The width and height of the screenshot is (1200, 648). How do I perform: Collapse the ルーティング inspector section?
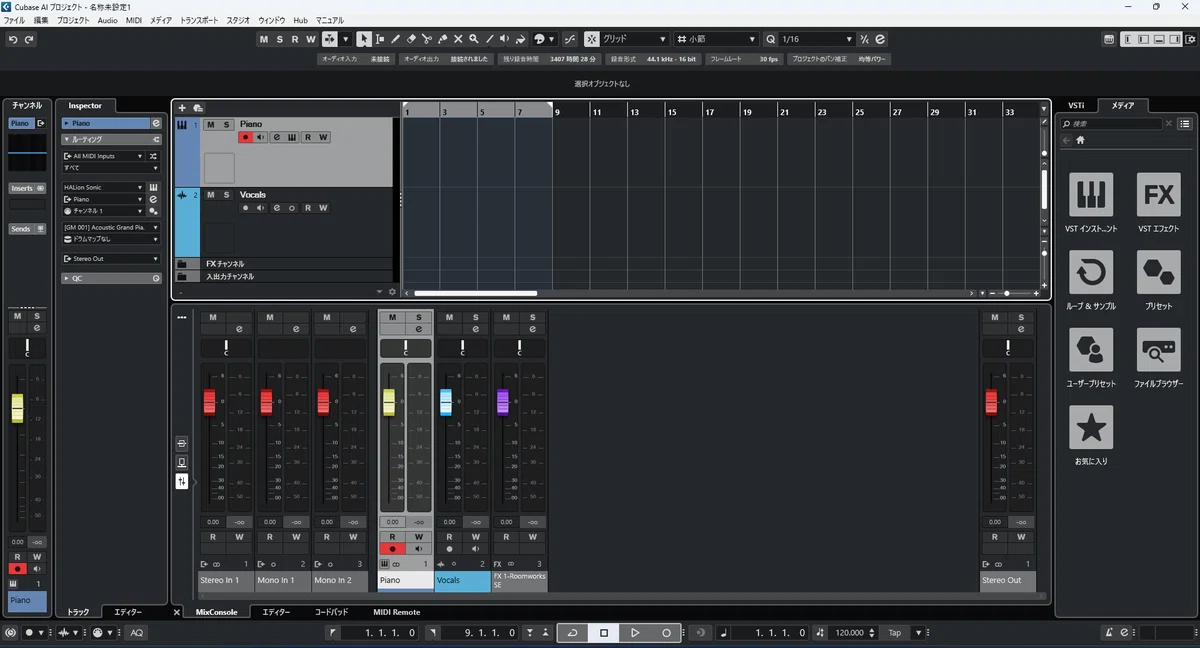point(110,139)
